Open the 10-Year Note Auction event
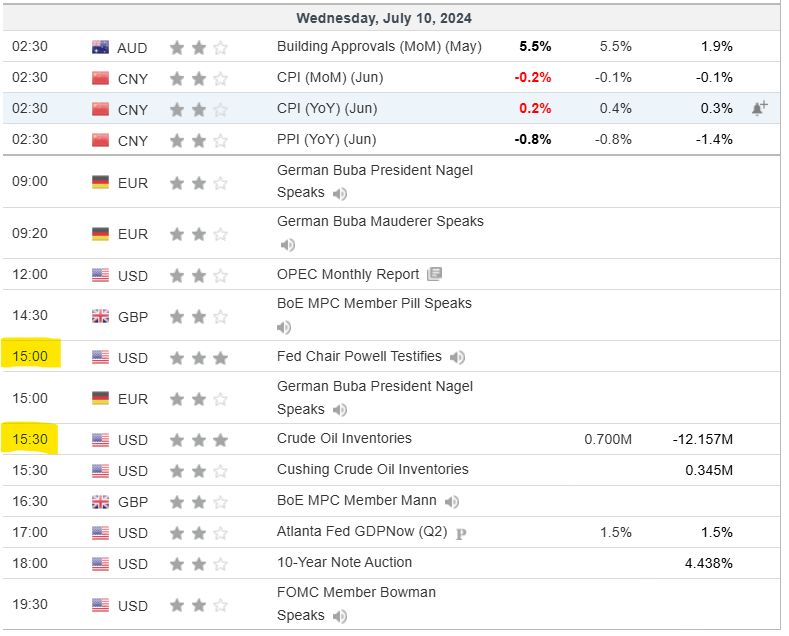Screen dimensions: 789x636 point(345,562)
